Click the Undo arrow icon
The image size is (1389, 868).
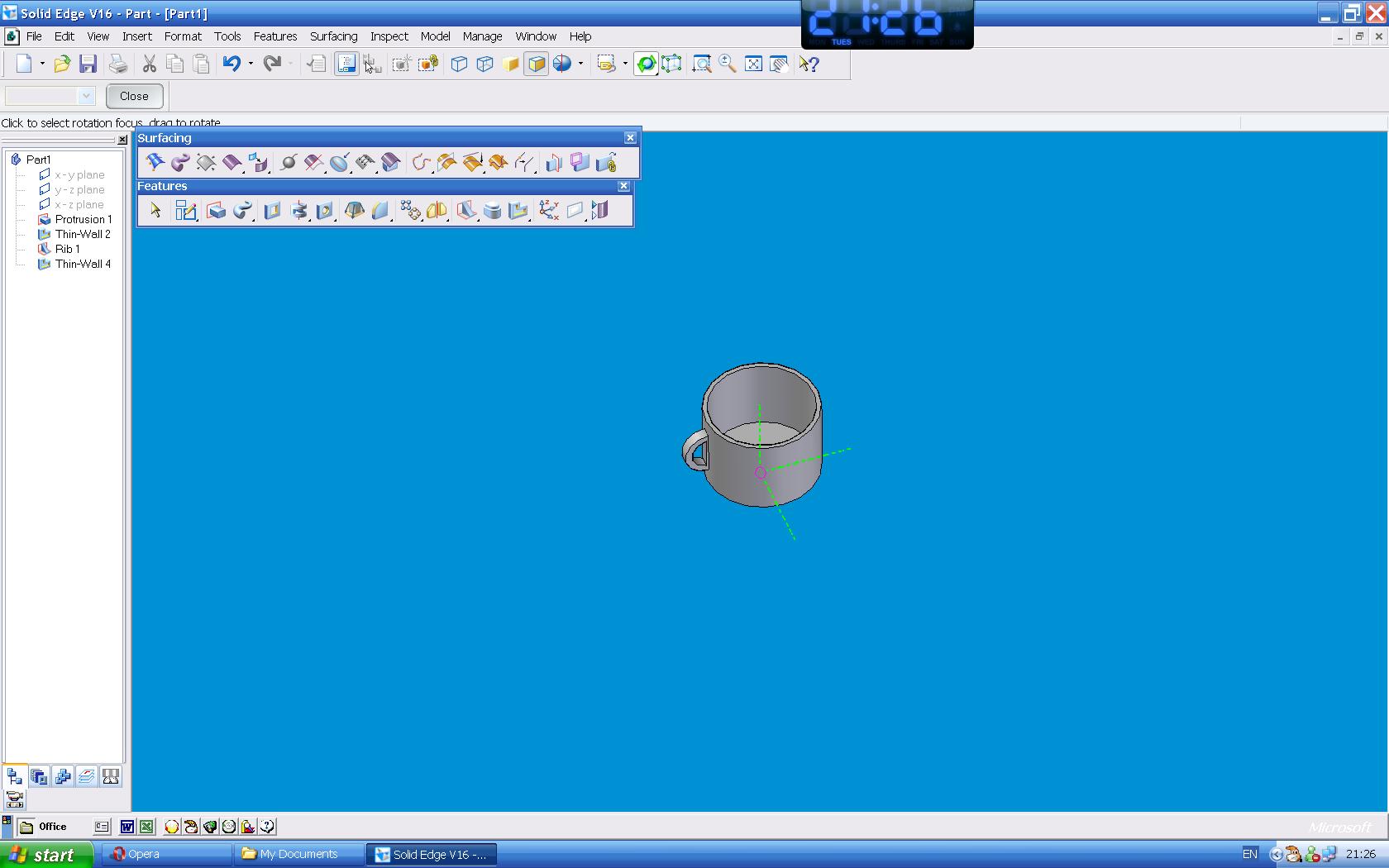231,64
